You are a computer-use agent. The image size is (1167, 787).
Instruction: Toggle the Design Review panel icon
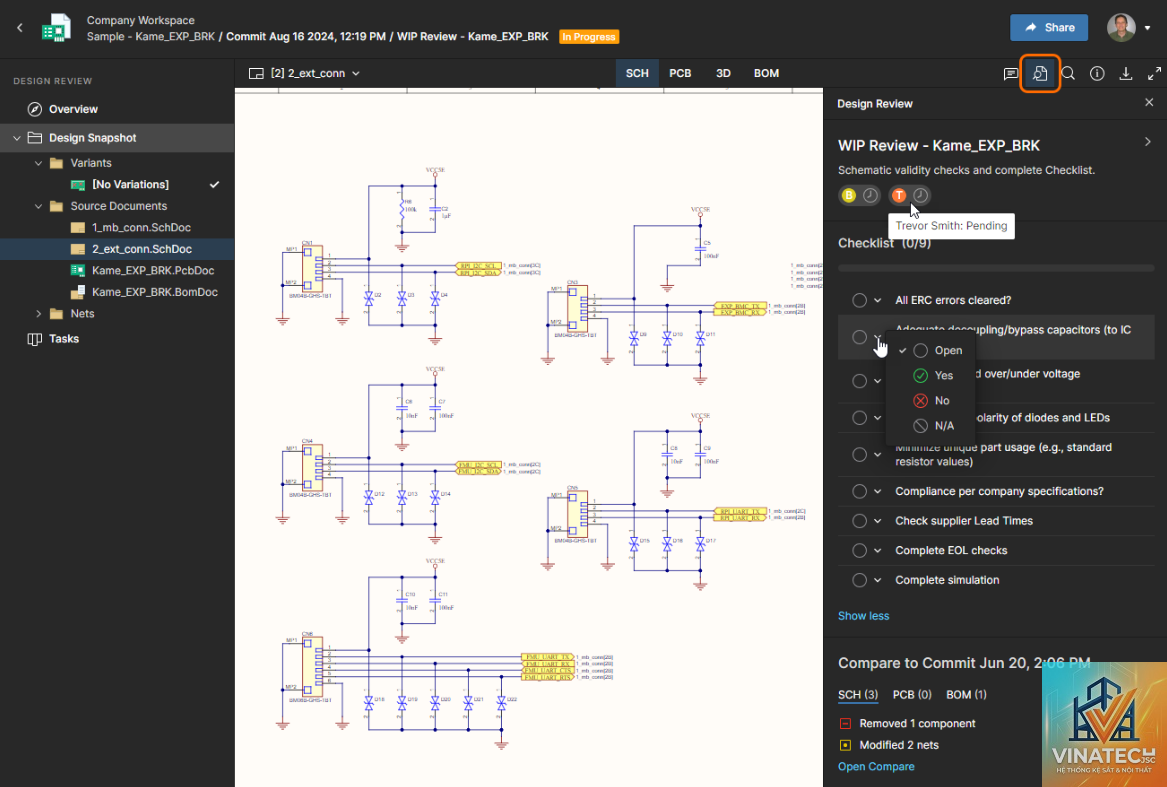[1040, 74]
